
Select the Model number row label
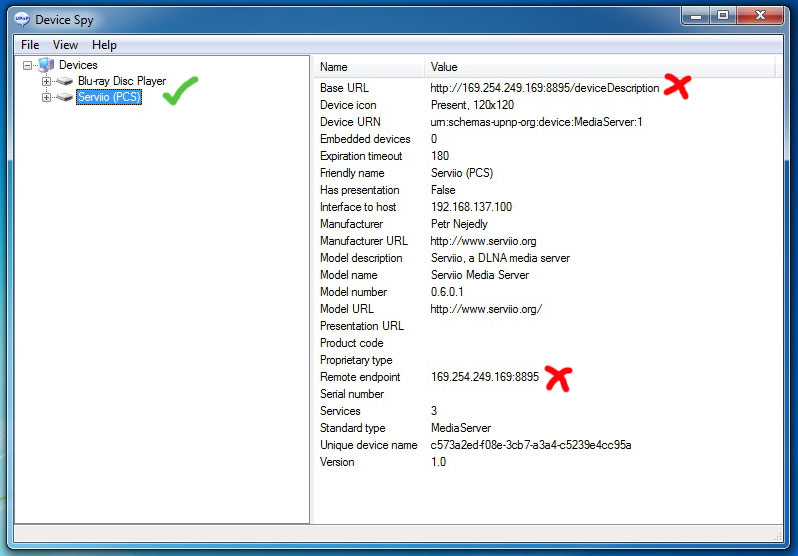click(353, 292)
